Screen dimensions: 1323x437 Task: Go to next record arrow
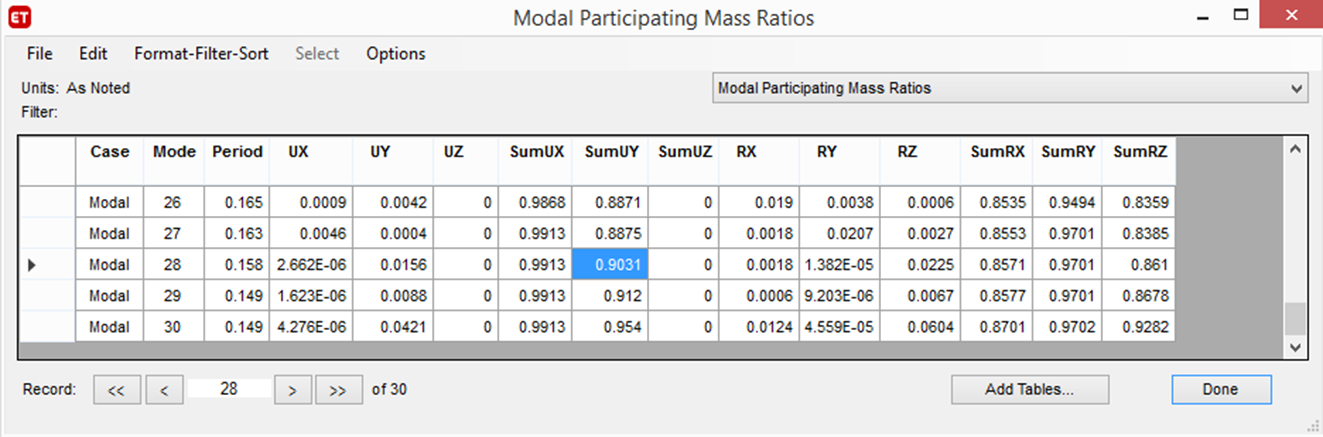pyautogui.click(x=292, y=390)
